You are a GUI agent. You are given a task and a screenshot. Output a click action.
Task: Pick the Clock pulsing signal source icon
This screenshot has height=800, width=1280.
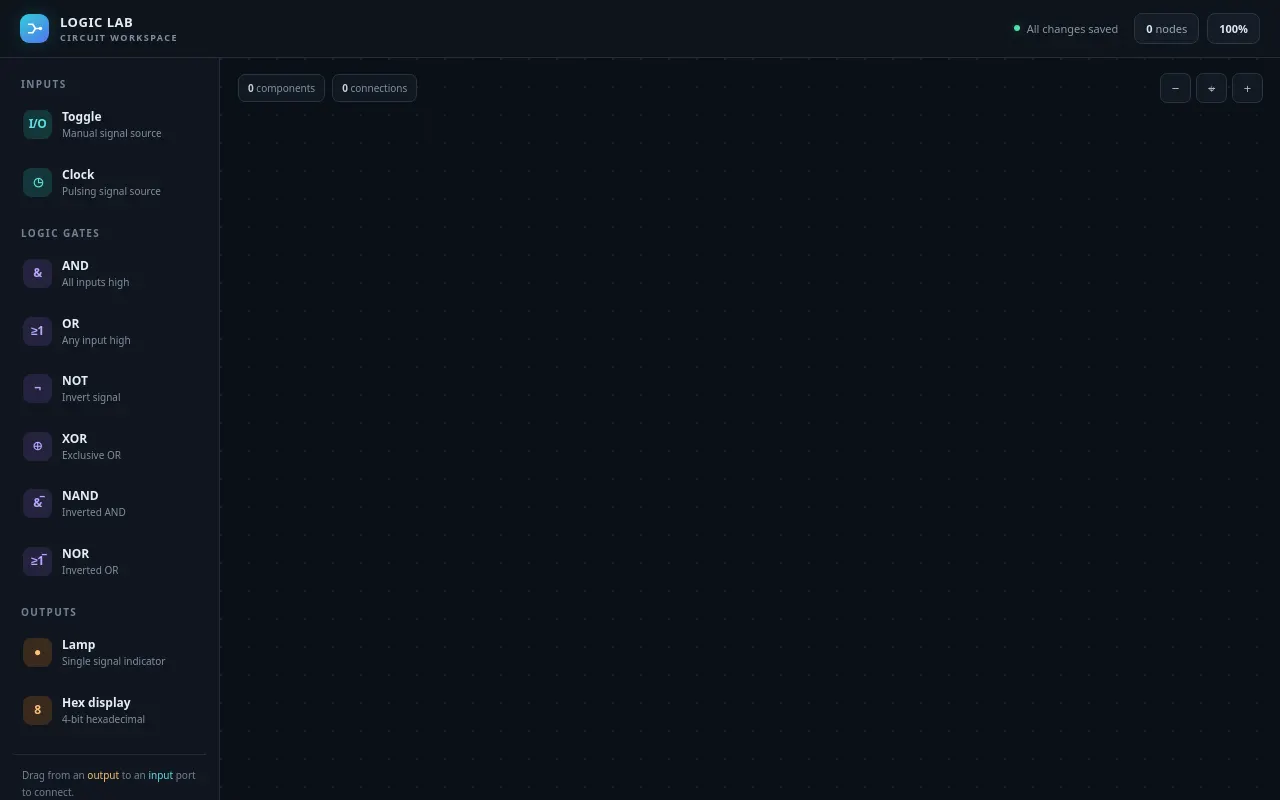[37, 182]
